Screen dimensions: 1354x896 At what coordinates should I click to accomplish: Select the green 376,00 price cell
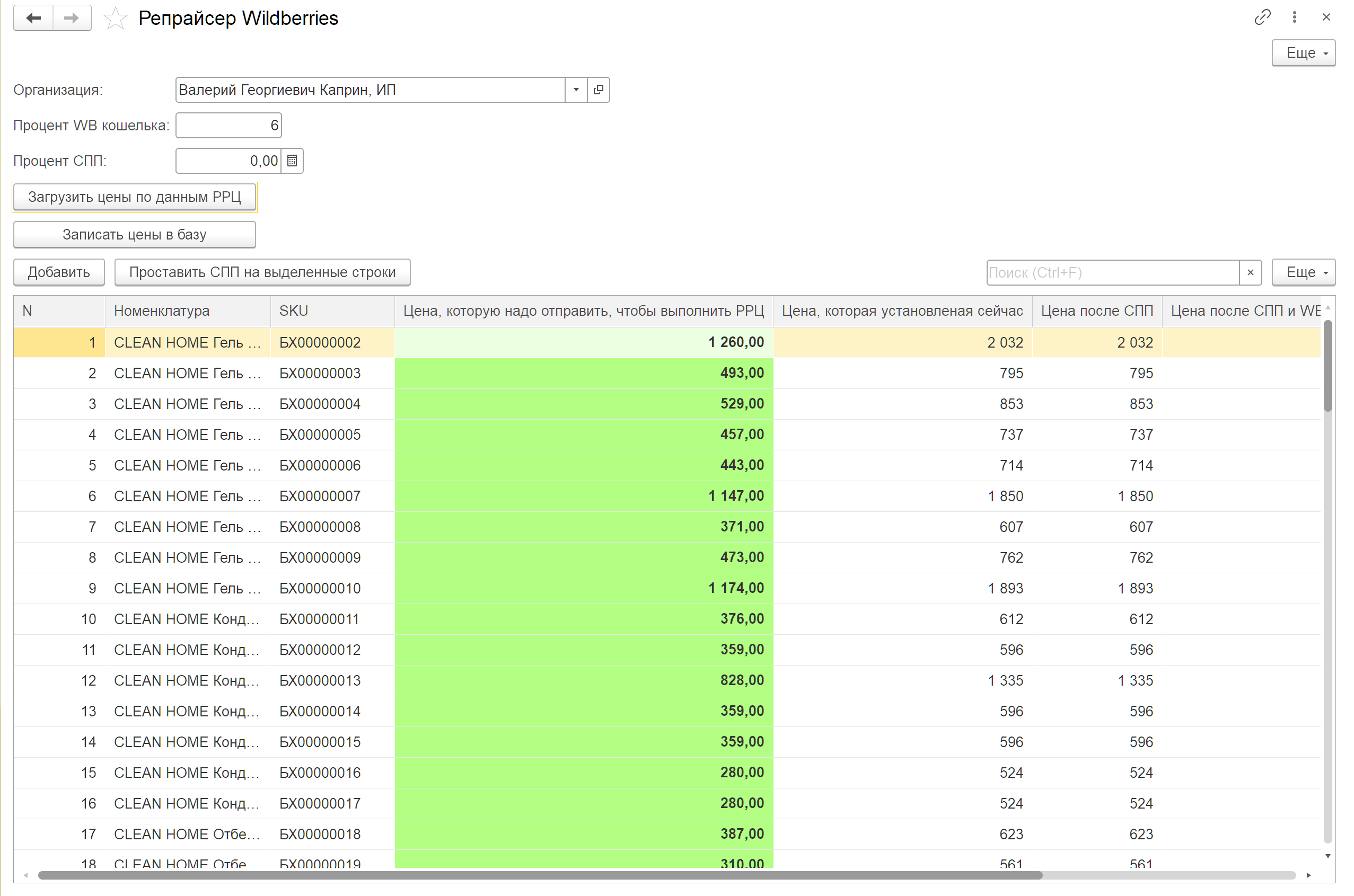click(x=584, y=619)
